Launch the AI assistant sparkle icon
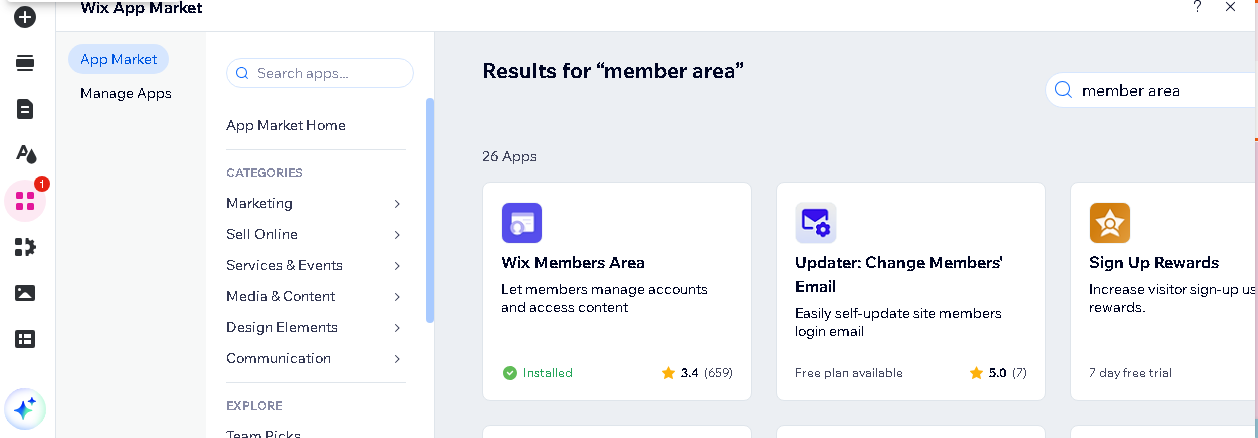 coord(25,408)
